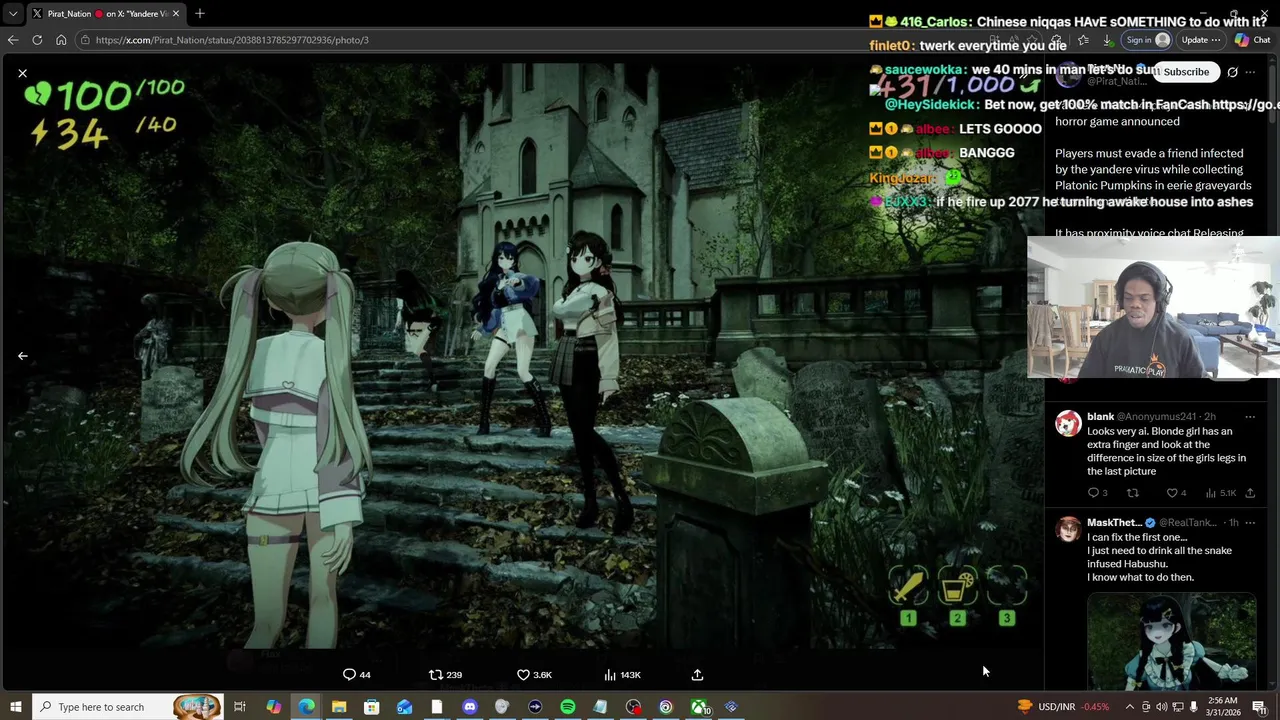
Task: Open blank username link
Action: click(1100, 417)
